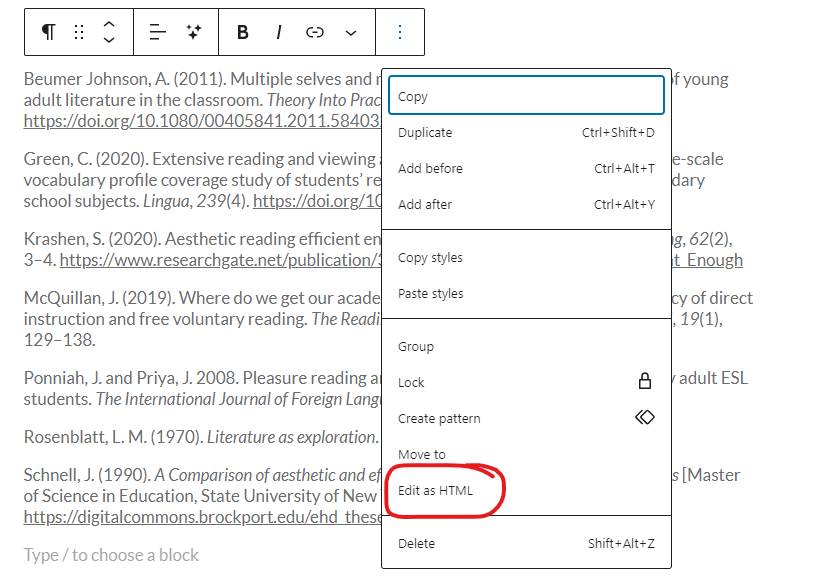Click the drag handle icon in toolbar

(79, 32)
